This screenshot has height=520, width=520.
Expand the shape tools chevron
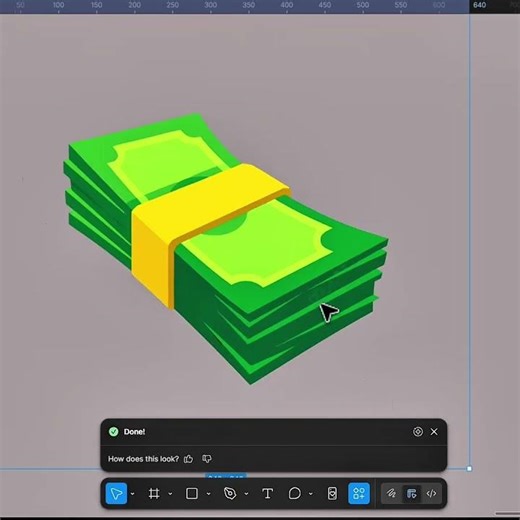pyautogui.click(x=209, y=494)
